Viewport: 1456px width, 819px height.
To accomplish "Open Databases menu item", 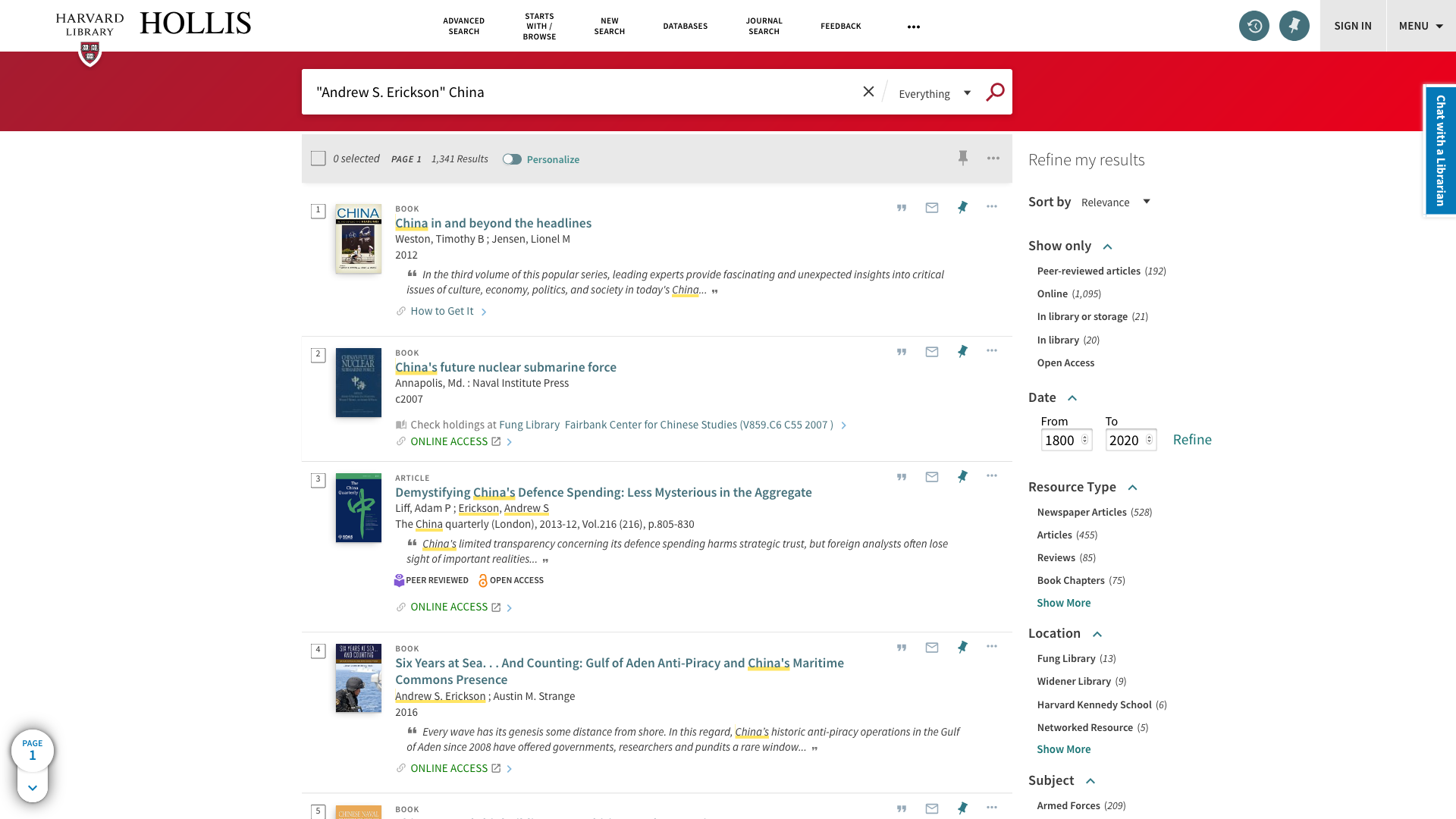I will [x=685, y=26].
